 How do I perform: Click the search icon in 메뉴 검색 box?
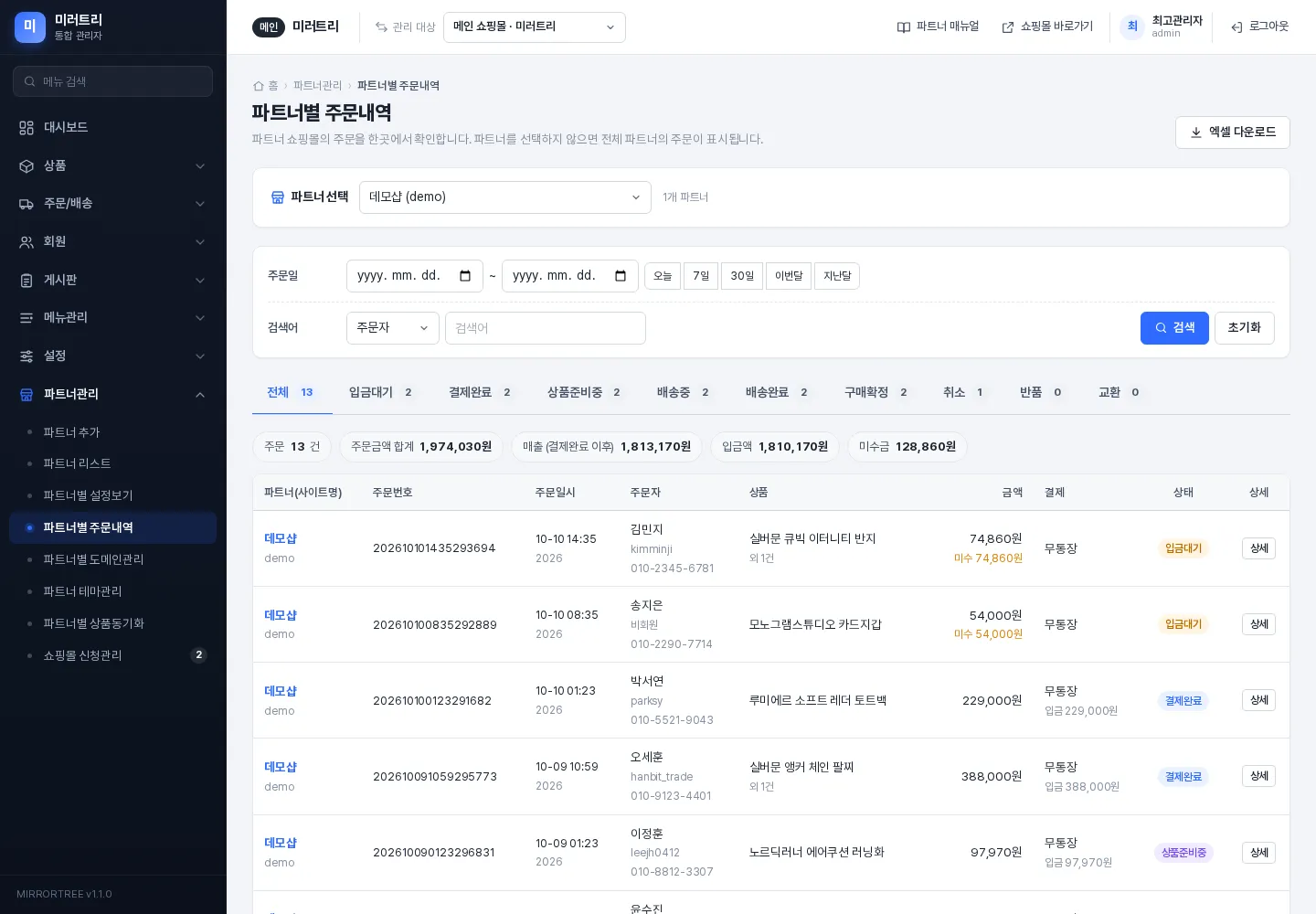(x=30, y=81)
